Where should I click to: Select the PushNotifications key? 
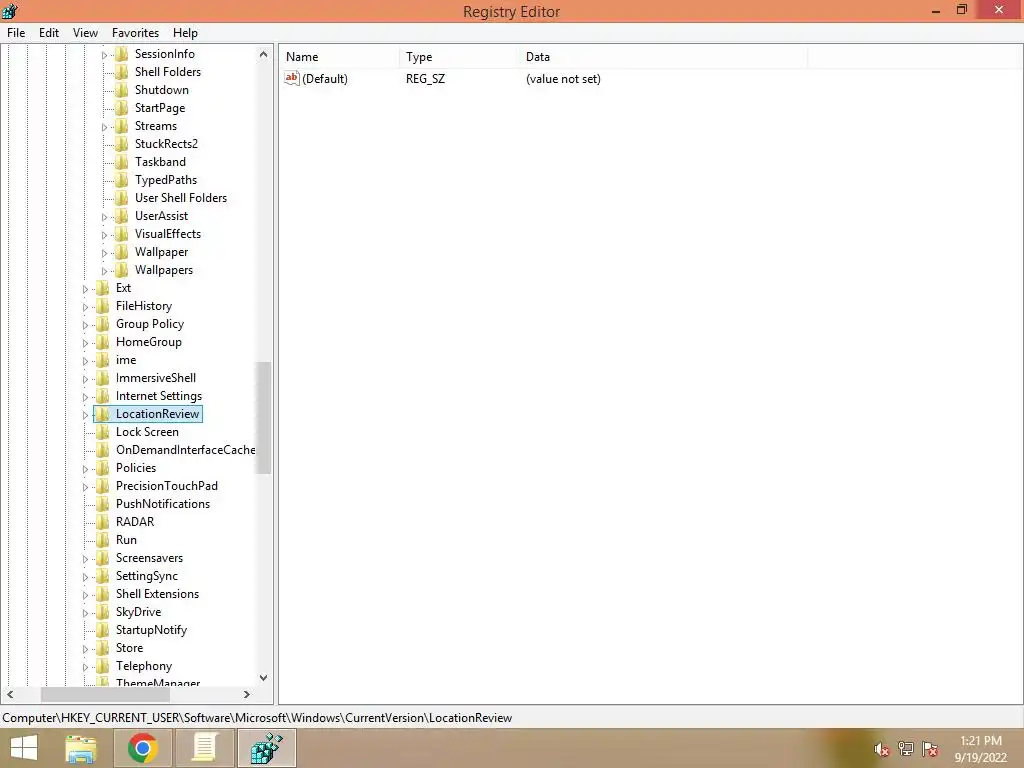click(163, 504)
